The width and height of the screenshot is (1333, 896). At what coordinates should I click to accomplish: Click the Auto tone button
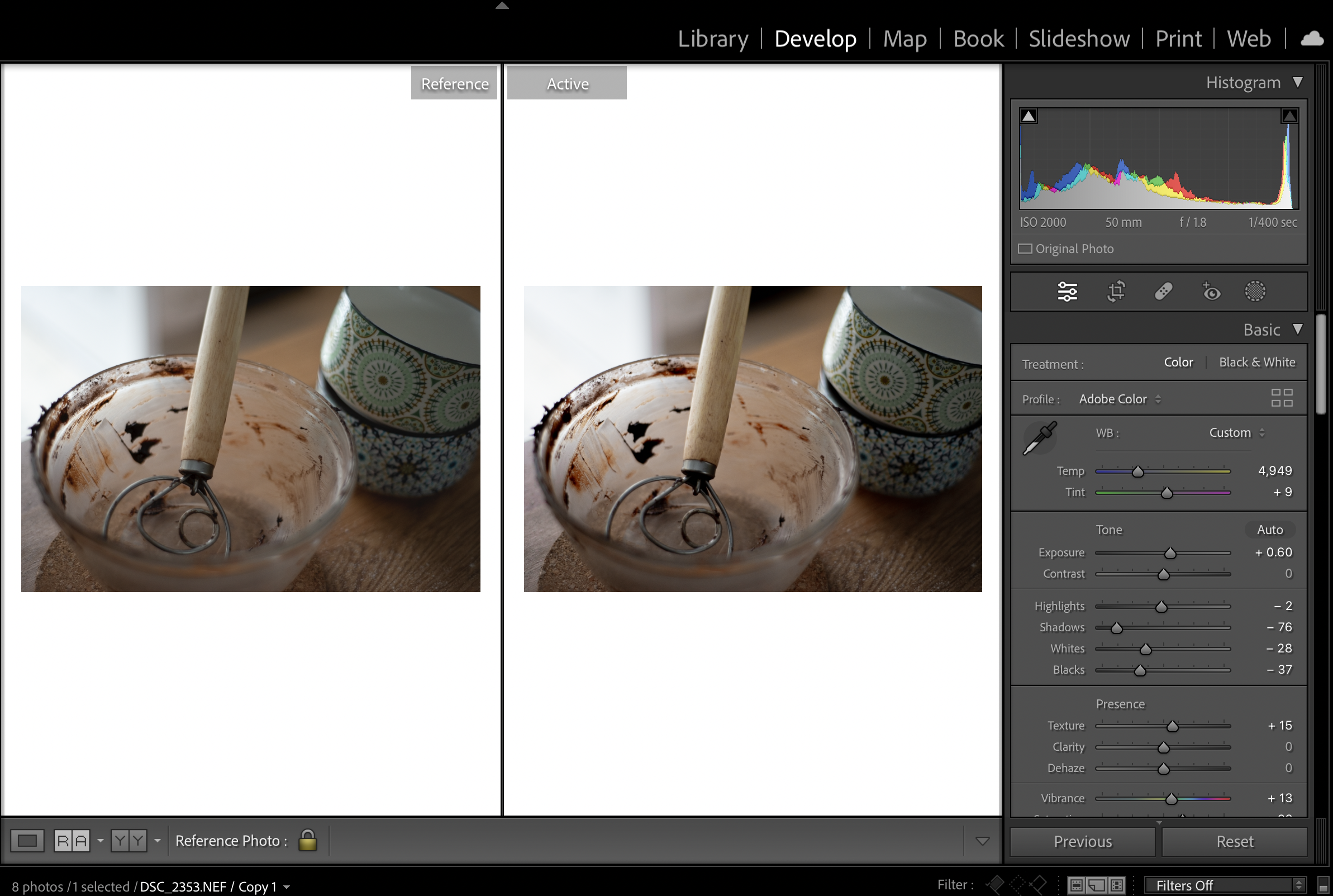(x=1269, y=530)
